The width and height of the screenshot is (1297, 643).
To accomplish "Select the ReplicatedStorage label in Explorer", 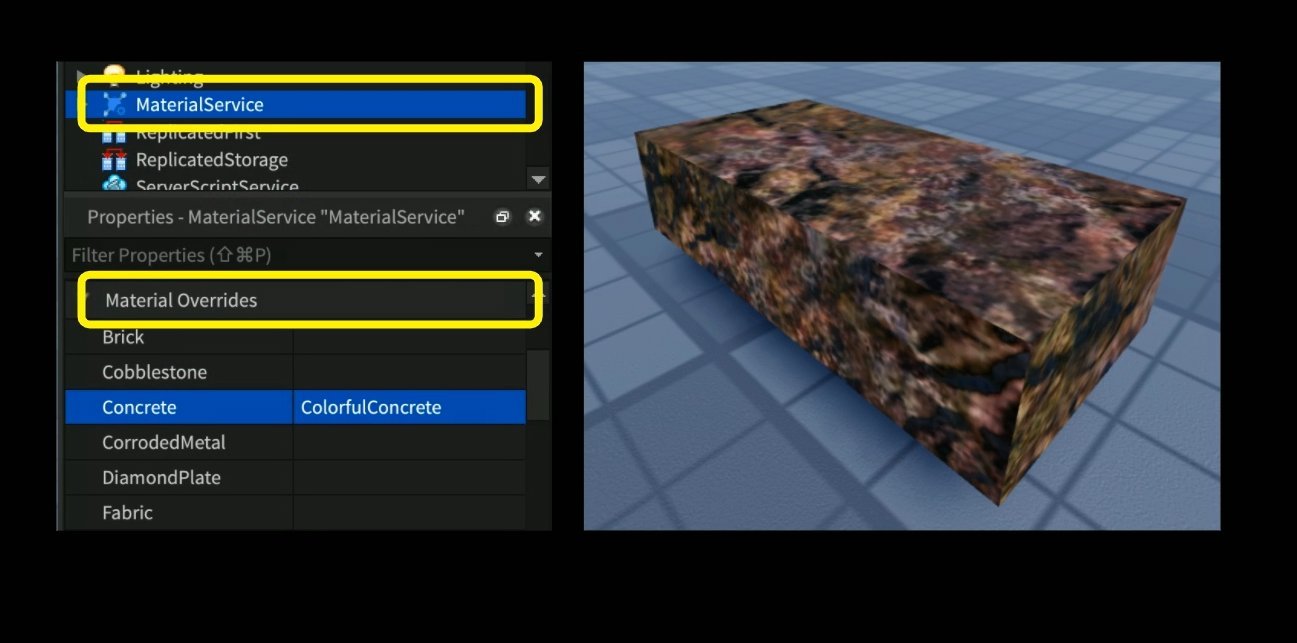I will (212, 160).
